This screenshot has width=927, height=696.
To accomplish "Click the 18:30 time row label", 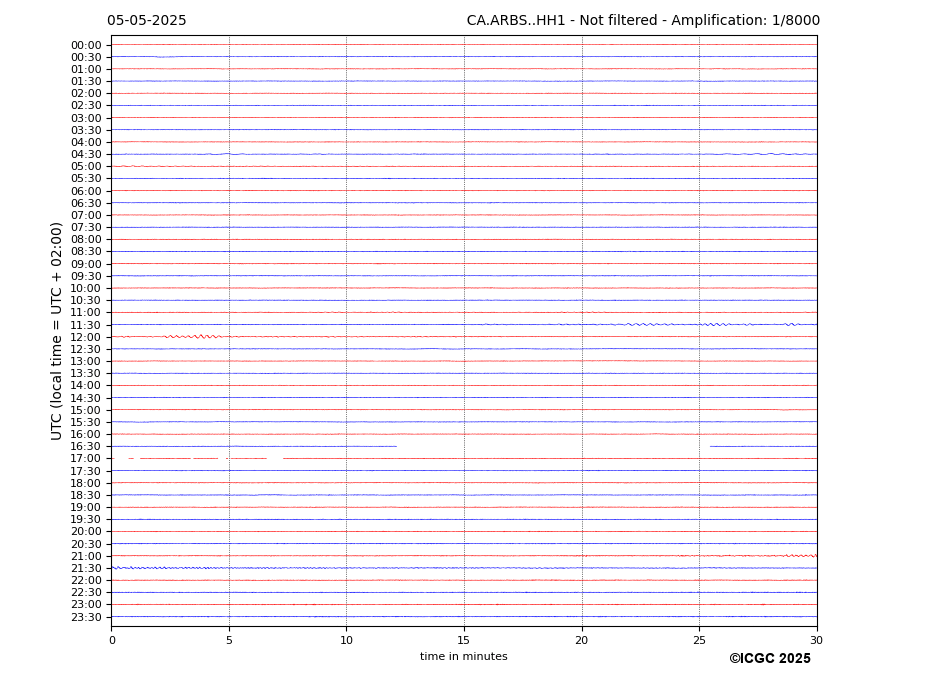I will coord(86,496).
